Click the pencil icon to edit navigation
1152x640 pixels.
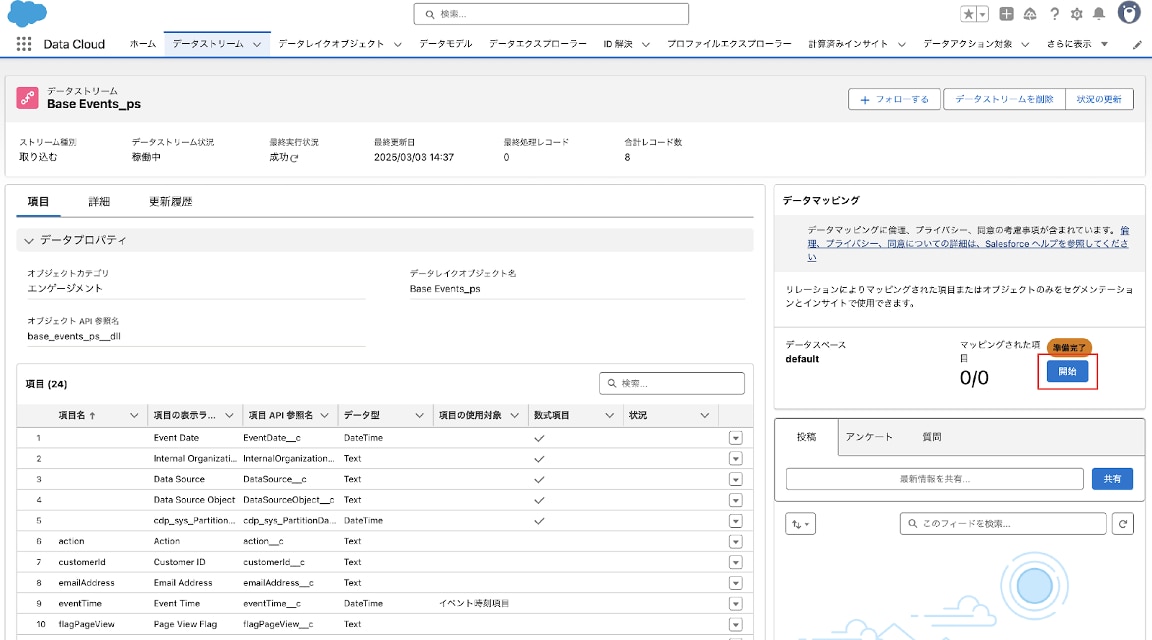(1137, 45)
